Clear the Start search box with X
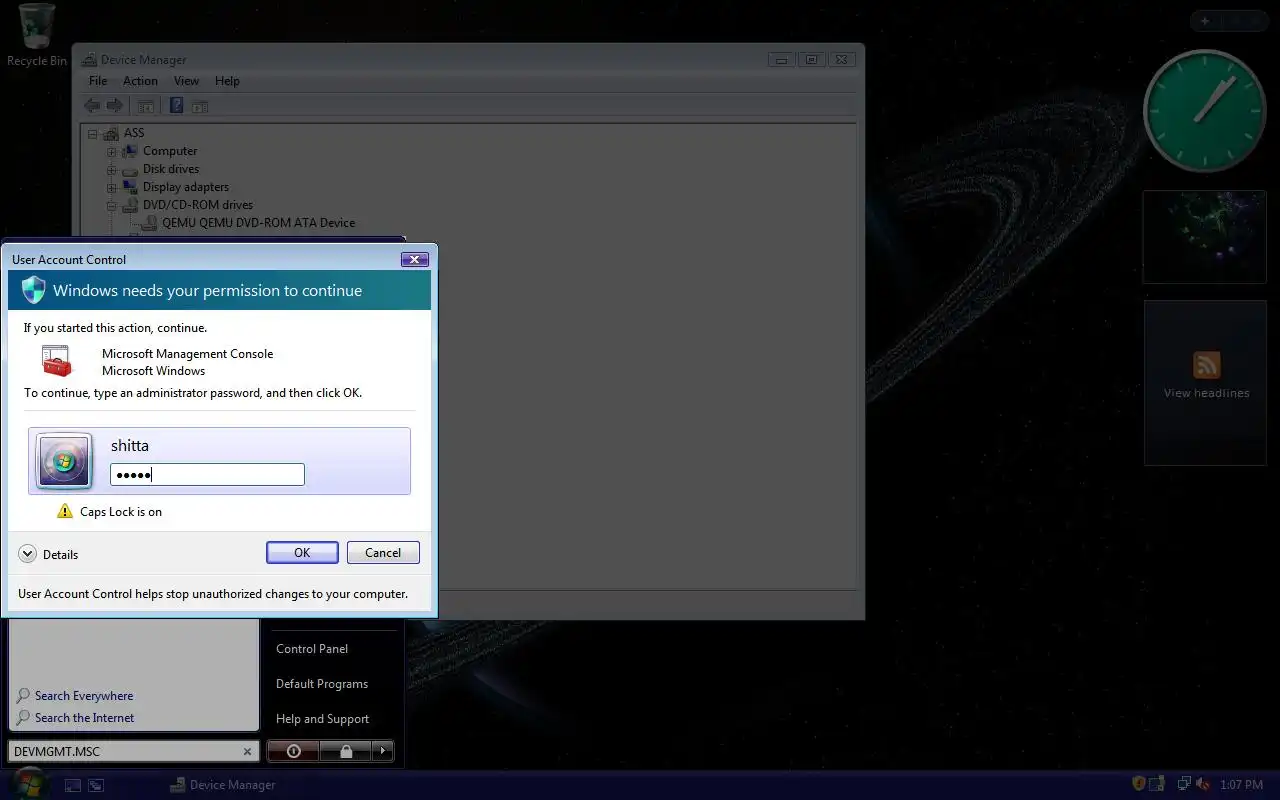 point(248,752)
